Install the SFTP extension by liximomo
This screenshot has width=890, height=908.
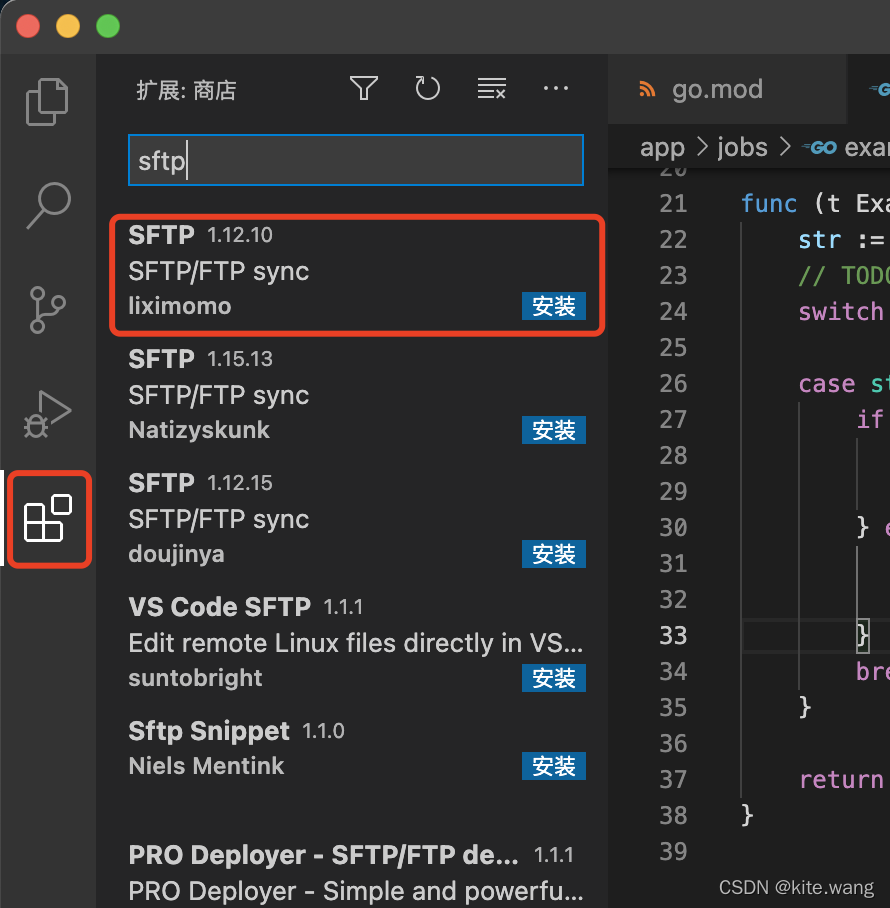tap(553, 307)
